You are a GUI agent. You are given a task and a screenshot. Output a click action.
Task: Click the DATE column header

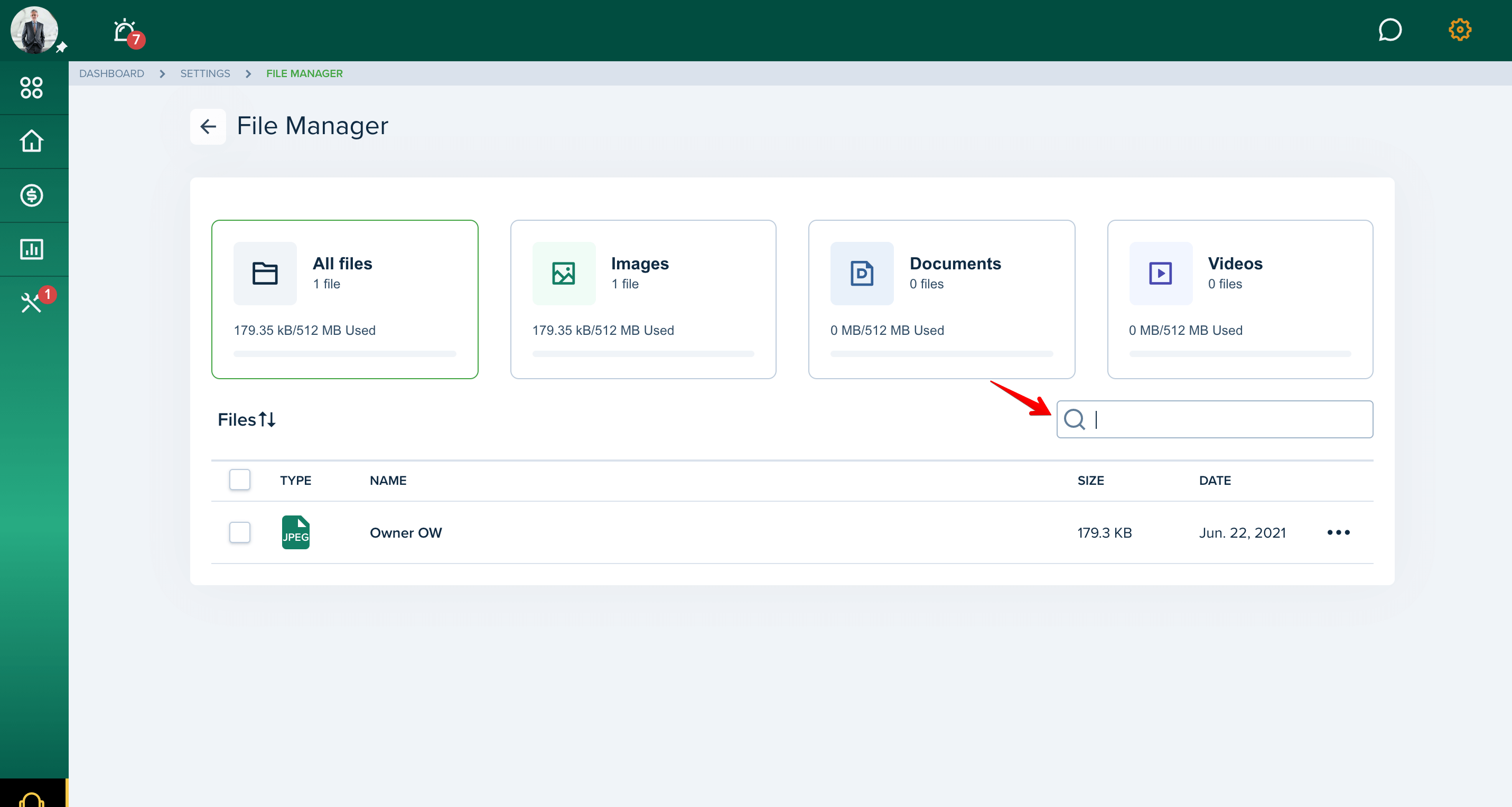pos(1215,480)
